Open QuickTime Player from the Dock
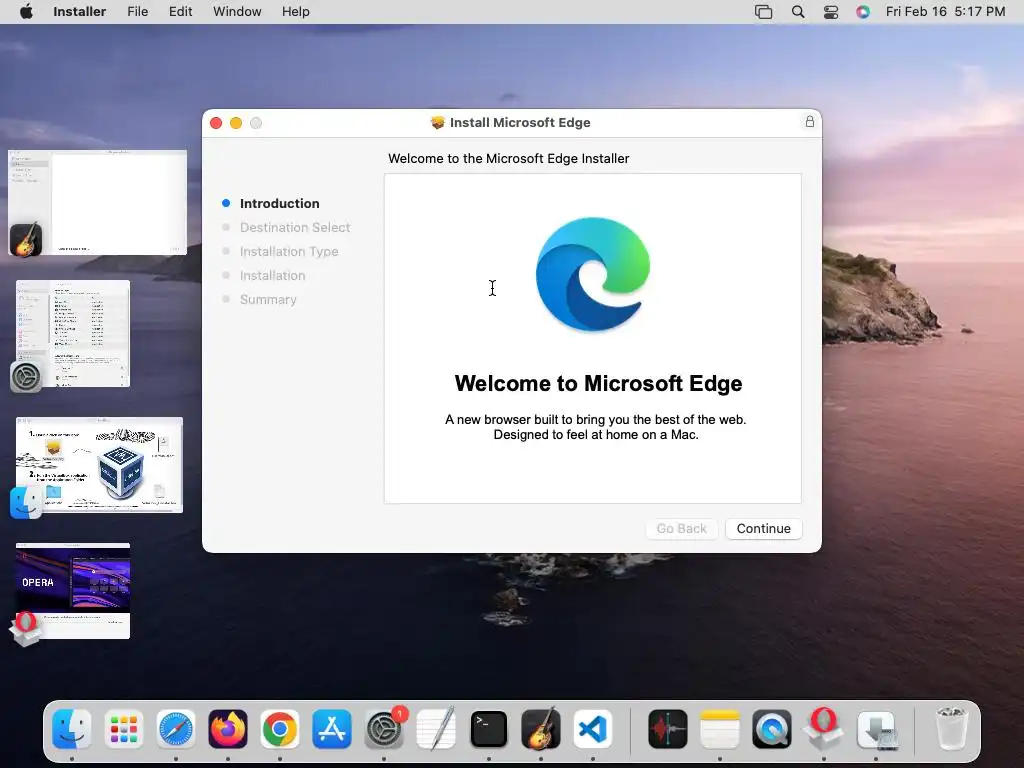 pos(772,729)
